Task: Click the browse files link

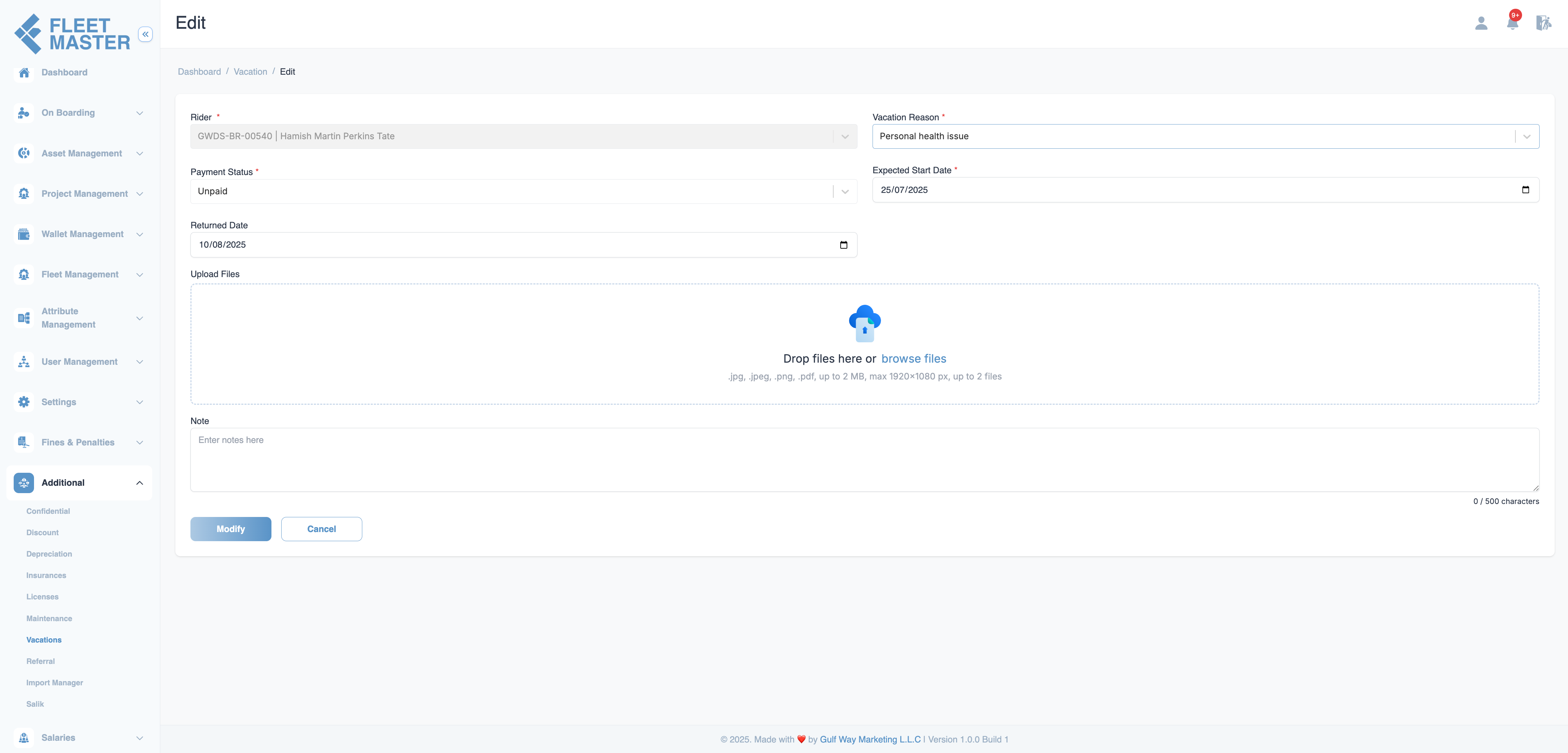Action: tap(913, 358)
